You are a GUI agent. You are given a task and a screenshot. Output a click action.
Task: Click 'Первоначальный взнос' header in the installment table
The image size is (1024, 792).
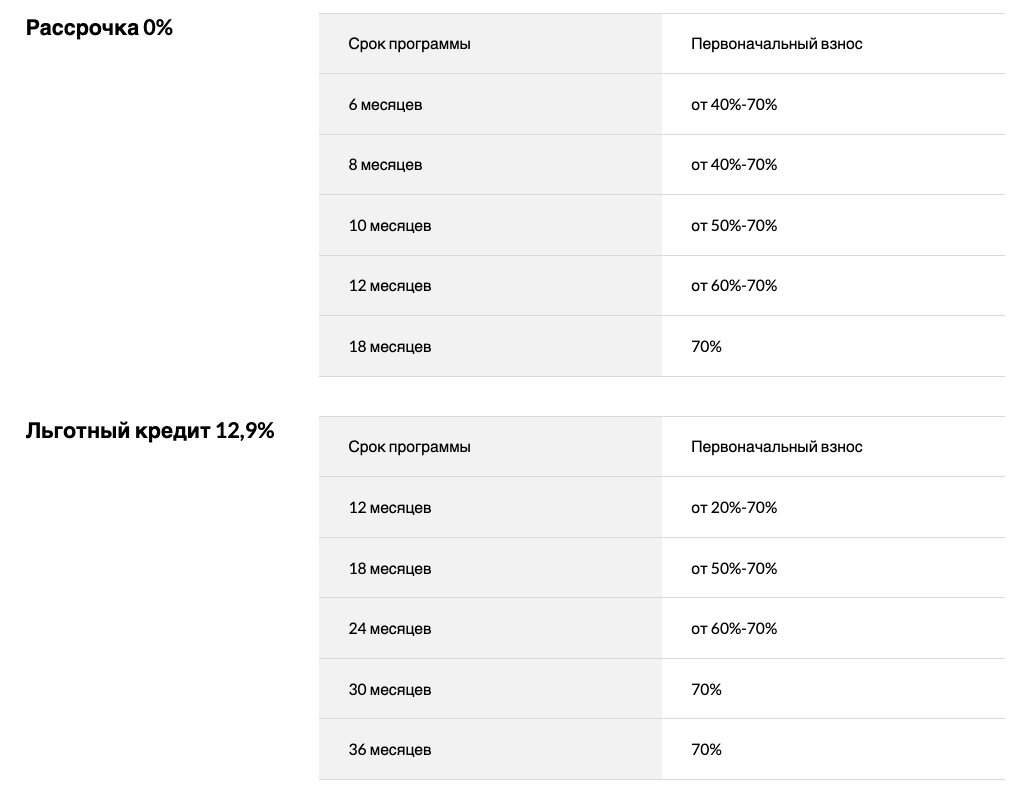776,44
